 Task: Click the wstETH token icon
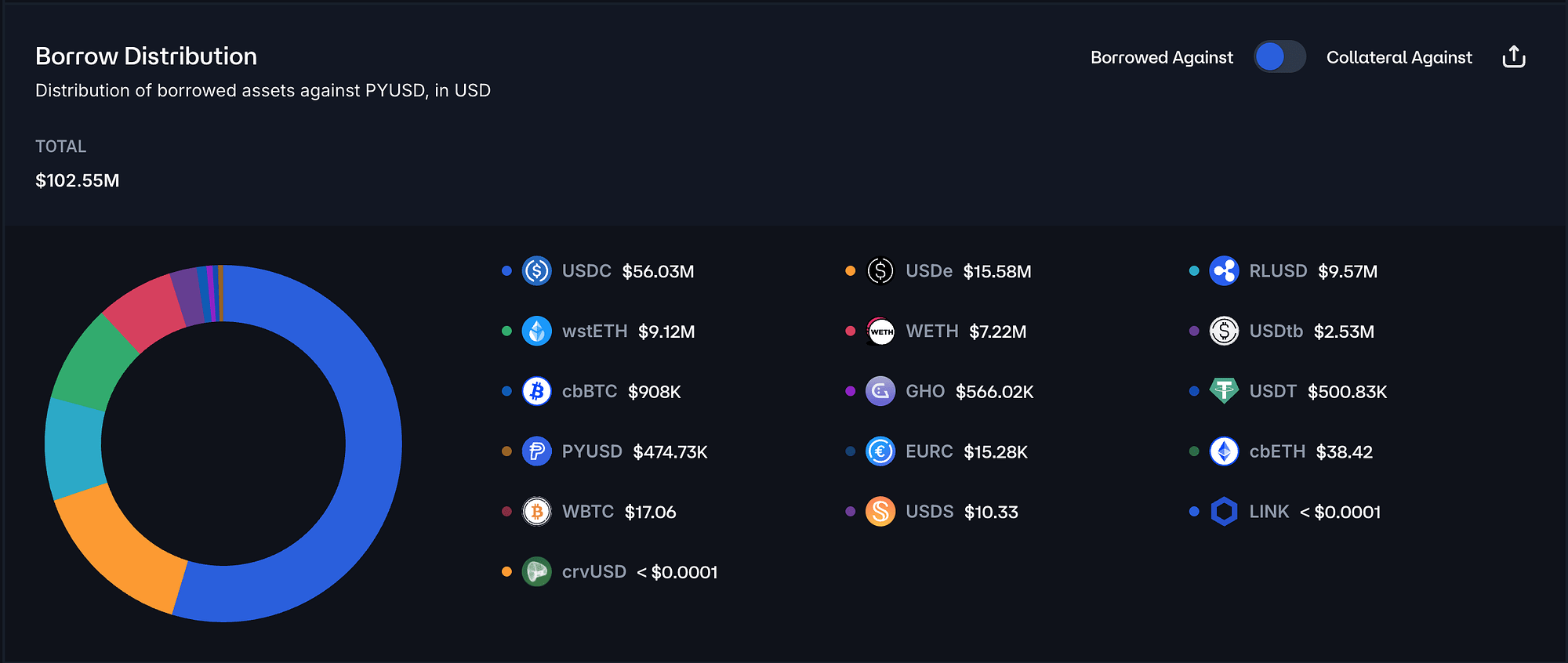[537, 331]
